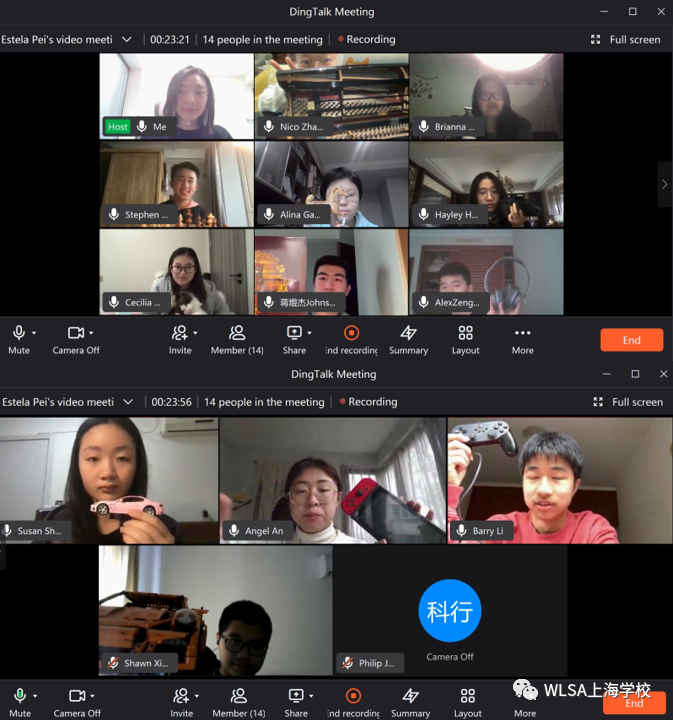
Task: Go to next page of video tiles
Action: [664, 184]
